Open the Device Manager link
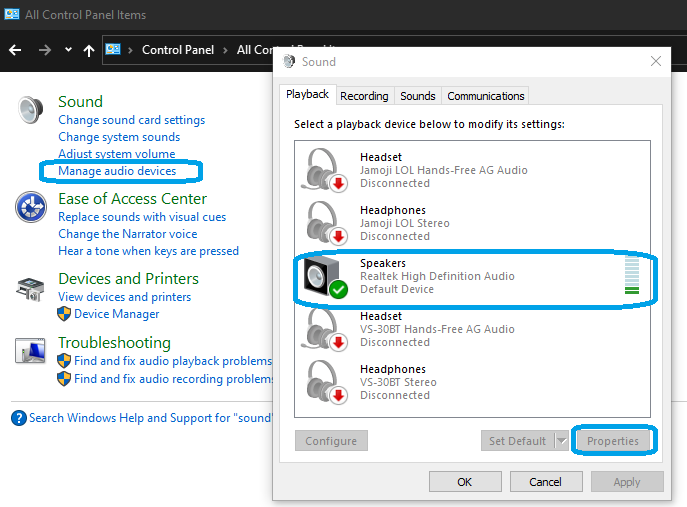The height and width of the screenshot is (507, 687). 117,314
